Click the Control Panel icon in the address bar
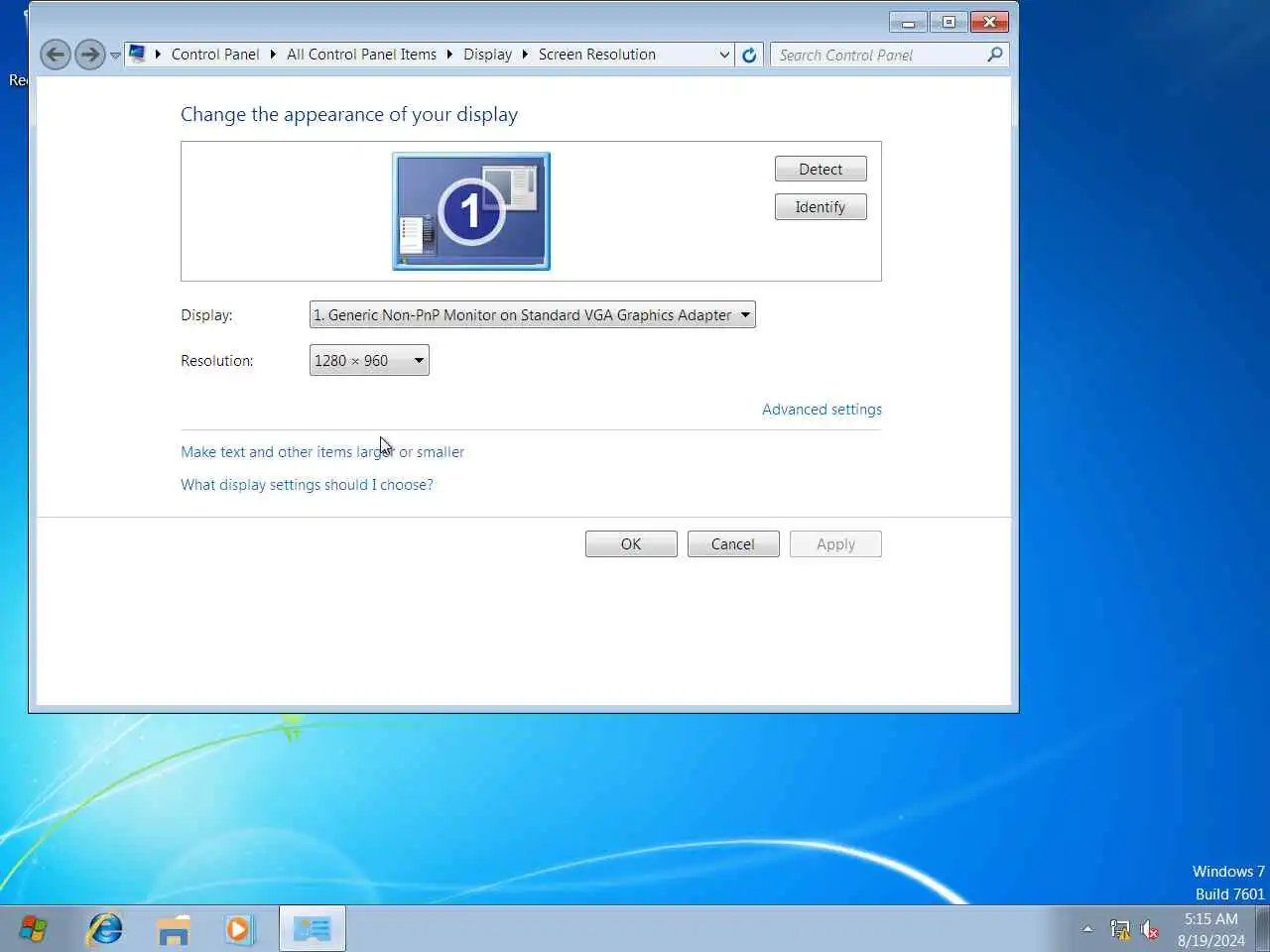The width and height of the screenshot is (1270, 952). (138, 54)
